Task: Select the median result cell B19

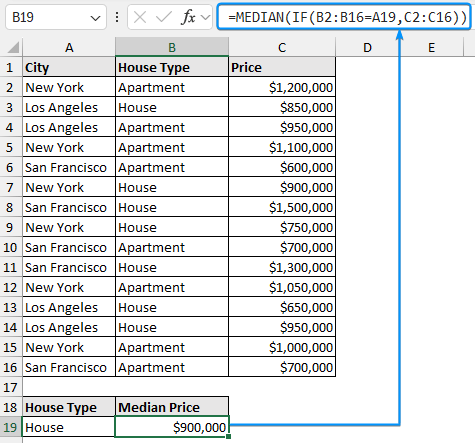Action: [x=172, y=427]
